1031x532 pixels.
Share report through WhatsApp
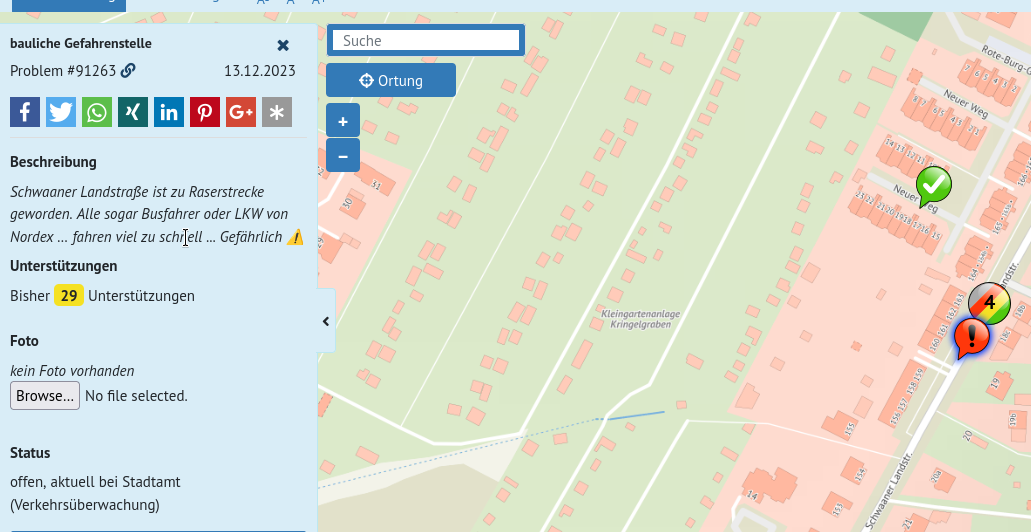97,112
